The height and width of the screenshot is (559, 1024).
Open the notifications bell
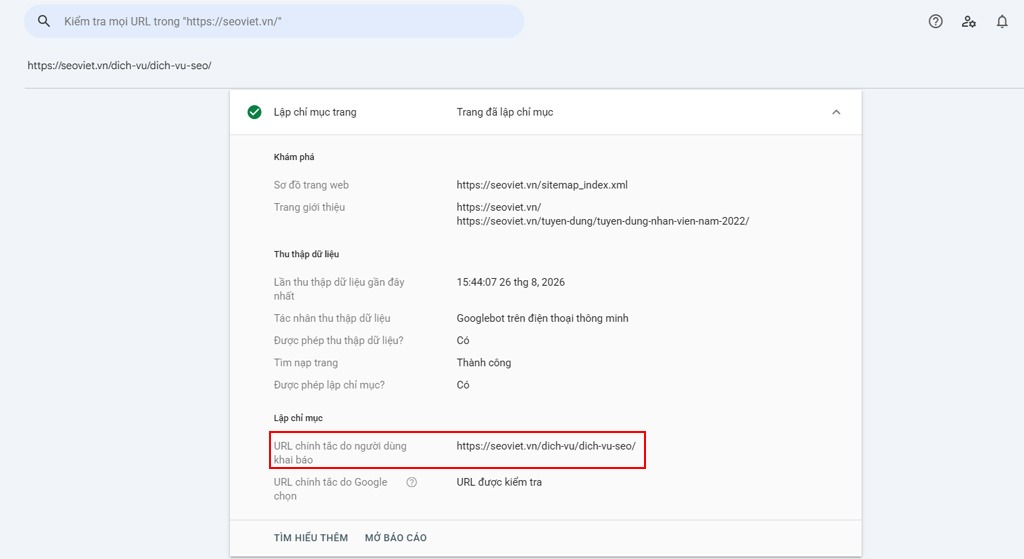pyautogui.click(x=1002, y=22)
